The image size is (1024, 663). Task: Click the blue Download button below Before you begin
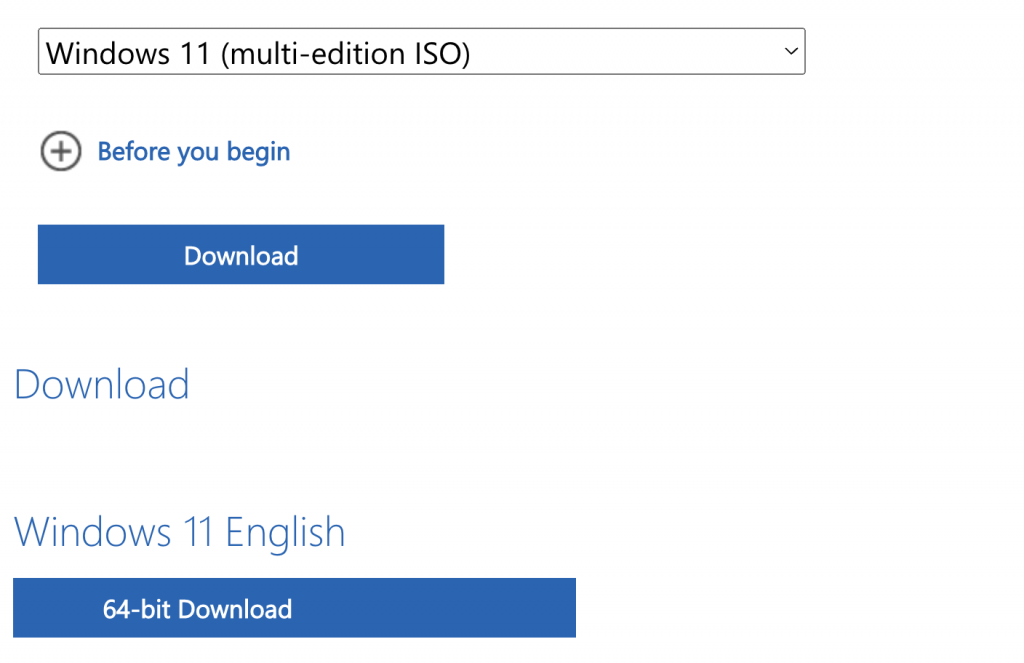[241, 254]
